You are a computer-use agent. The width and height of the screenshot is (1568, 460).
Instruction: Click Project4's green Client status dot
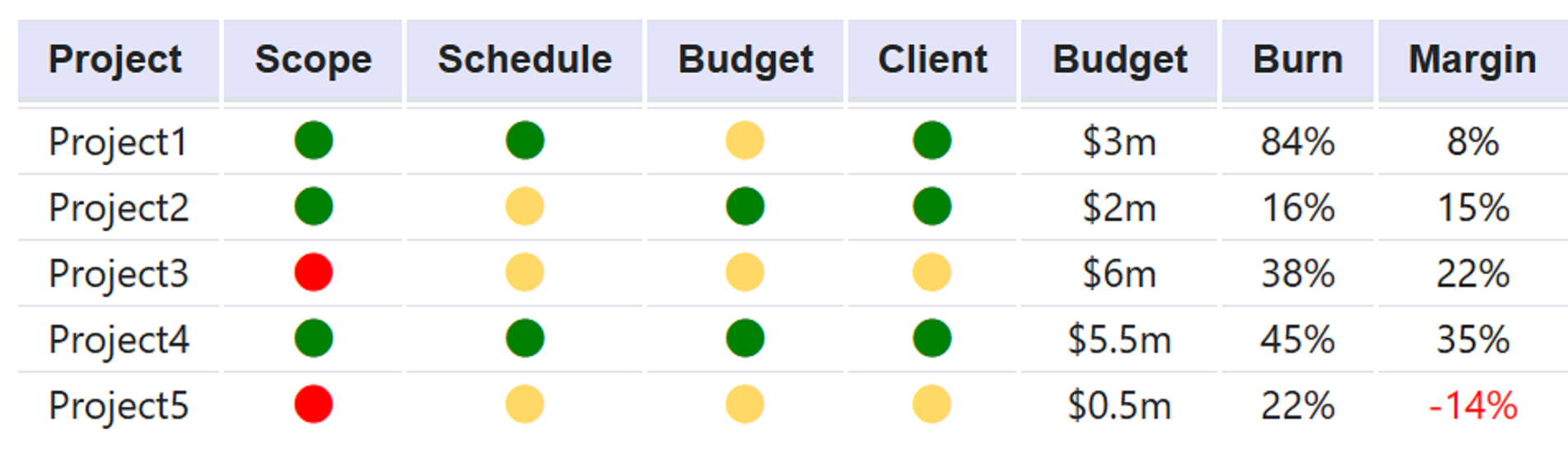(x=931, y=339)
